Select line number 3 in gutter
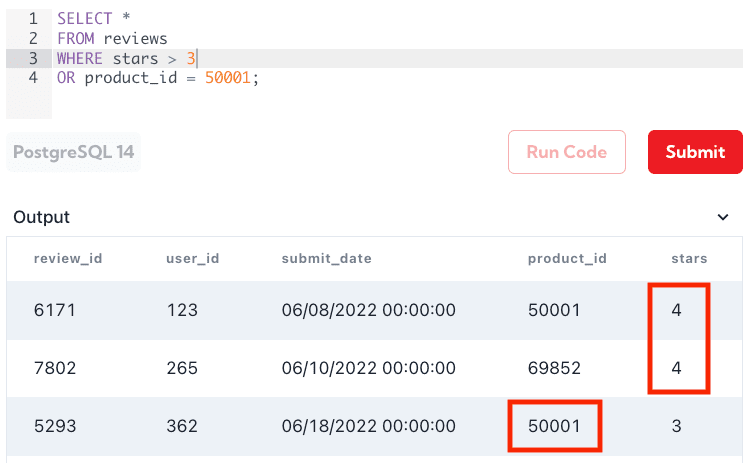The image size is (748, 463). point(33,58)
